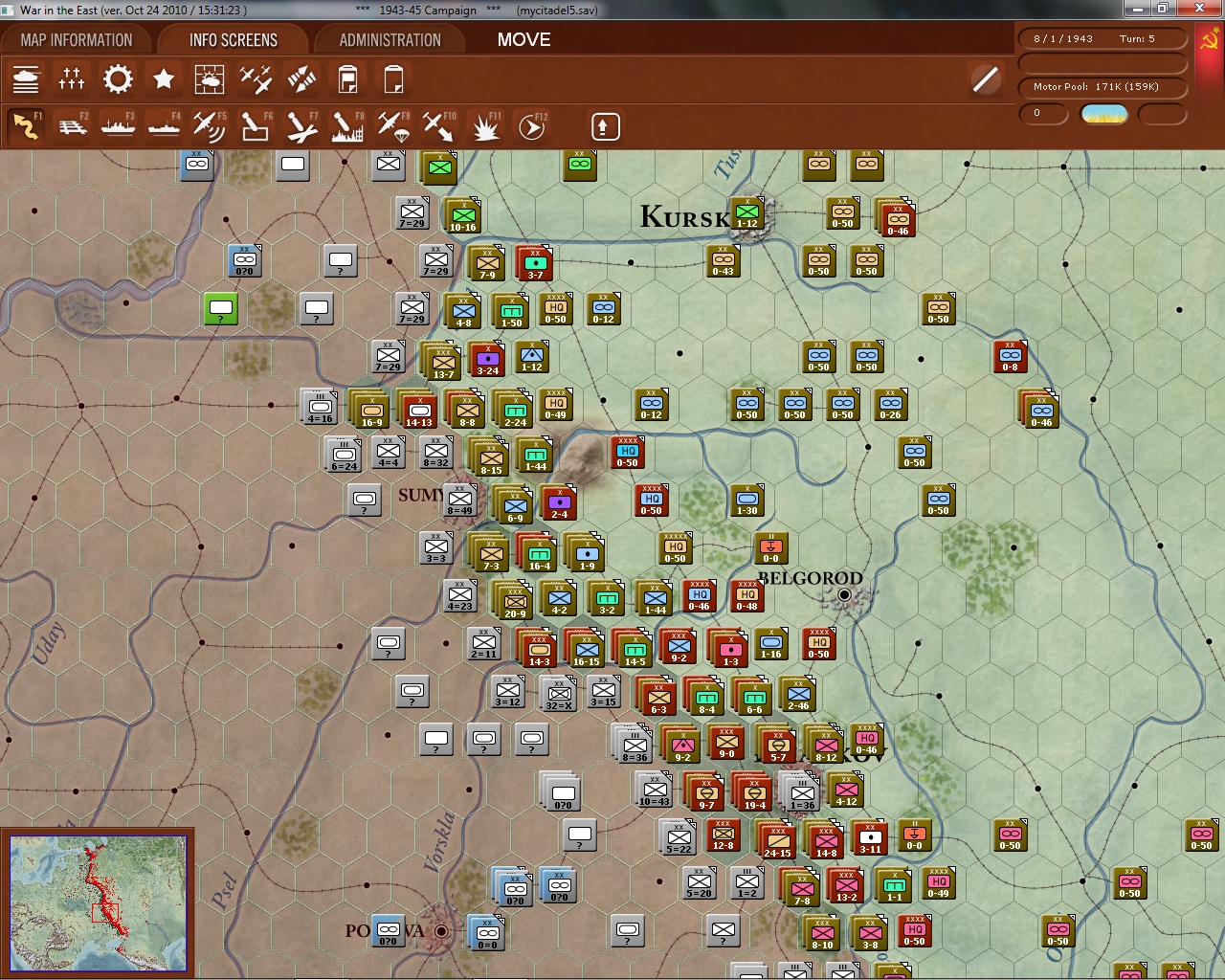Select the red unit stack labeled 16-4

tap(537, 553)
